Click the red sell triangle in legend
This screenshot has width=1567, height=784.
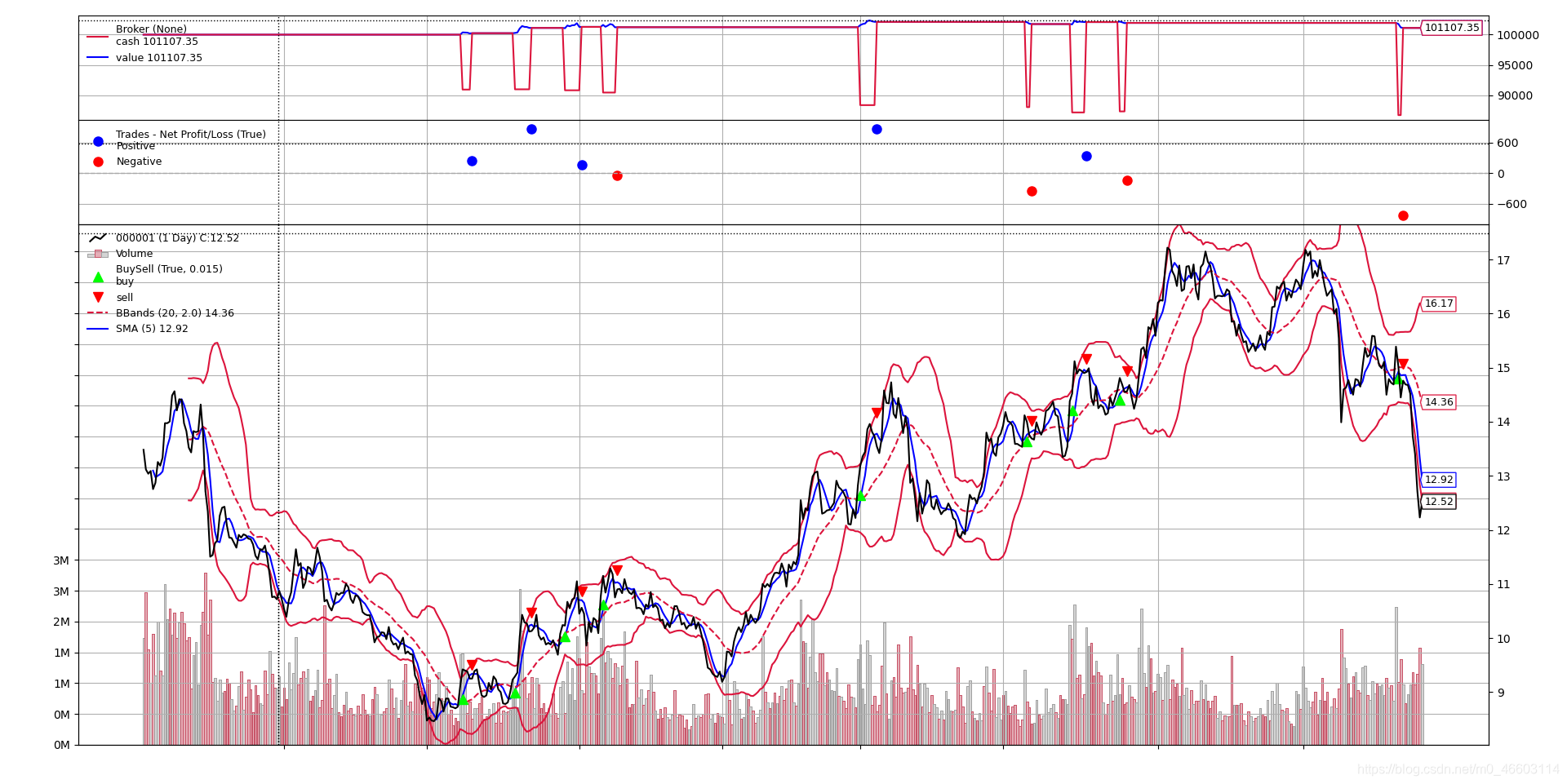(x=98, y=298)
